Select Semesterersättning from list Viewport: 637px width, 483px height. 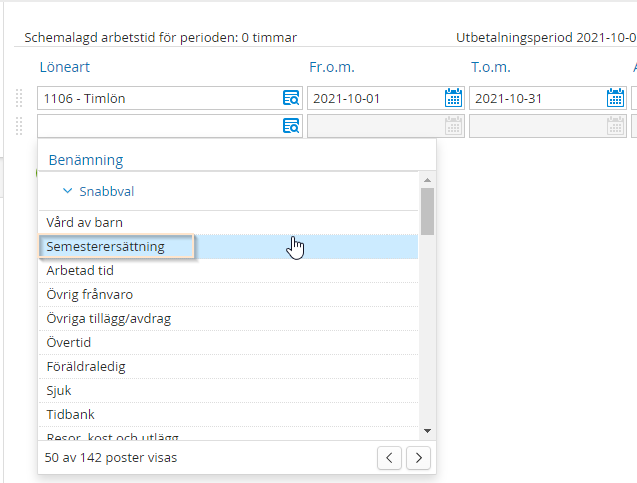(105, 246)
